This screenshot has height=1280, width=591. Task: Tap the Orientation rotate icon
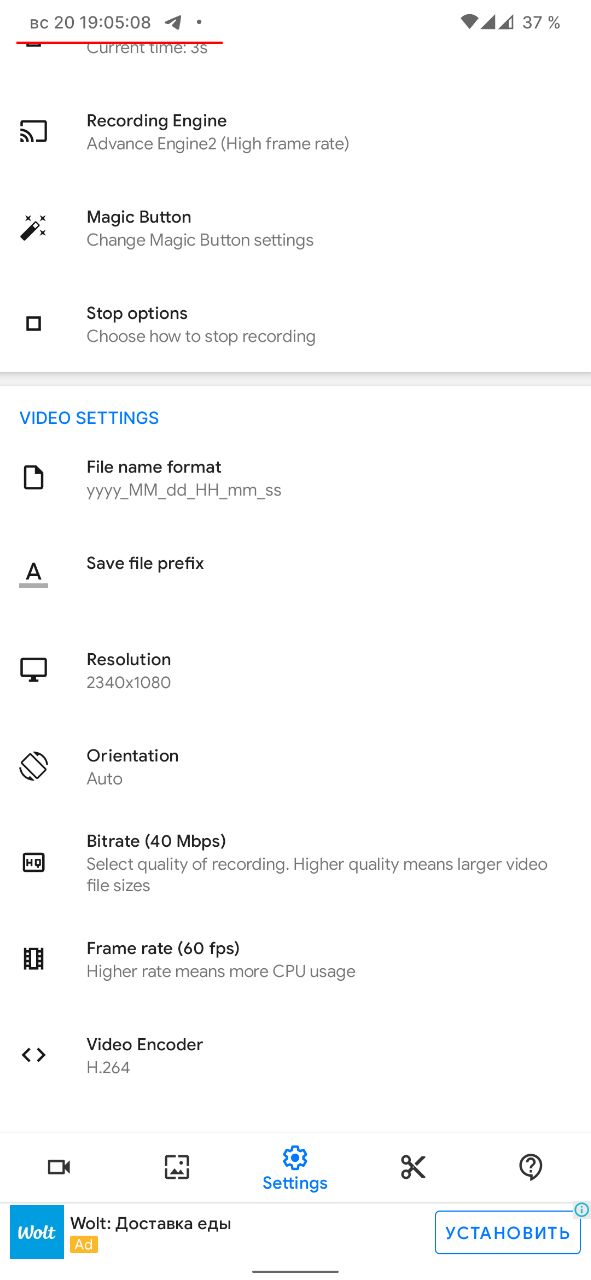pyautogui.click(x=33, y=766)
